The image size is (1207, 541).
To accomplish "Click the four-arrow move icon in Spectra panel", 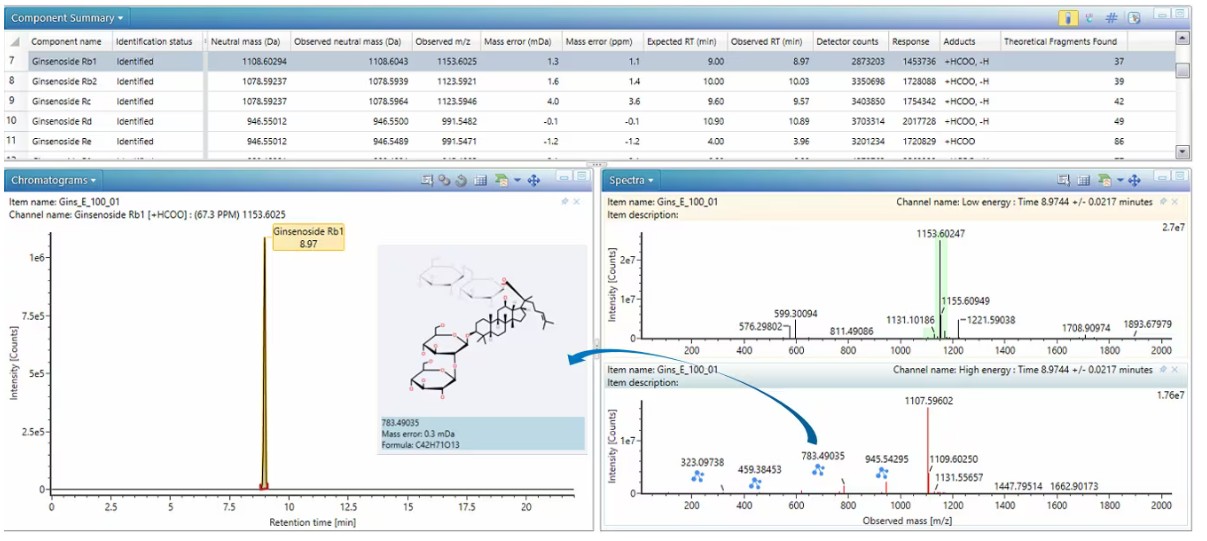I will pos(1135,180).
